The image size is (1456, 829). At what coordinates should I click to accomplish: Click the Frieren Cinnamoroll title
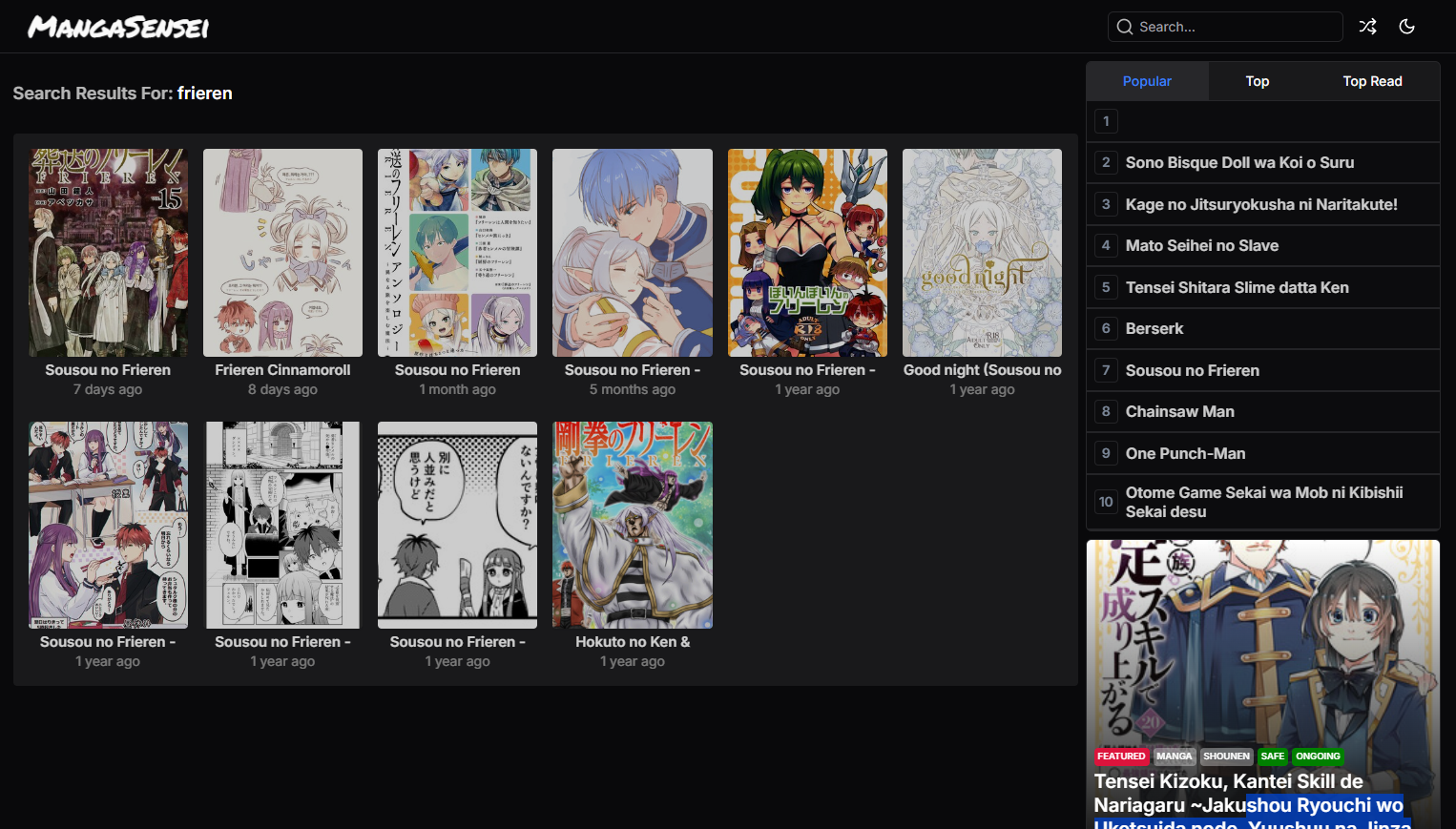(282, 370)
